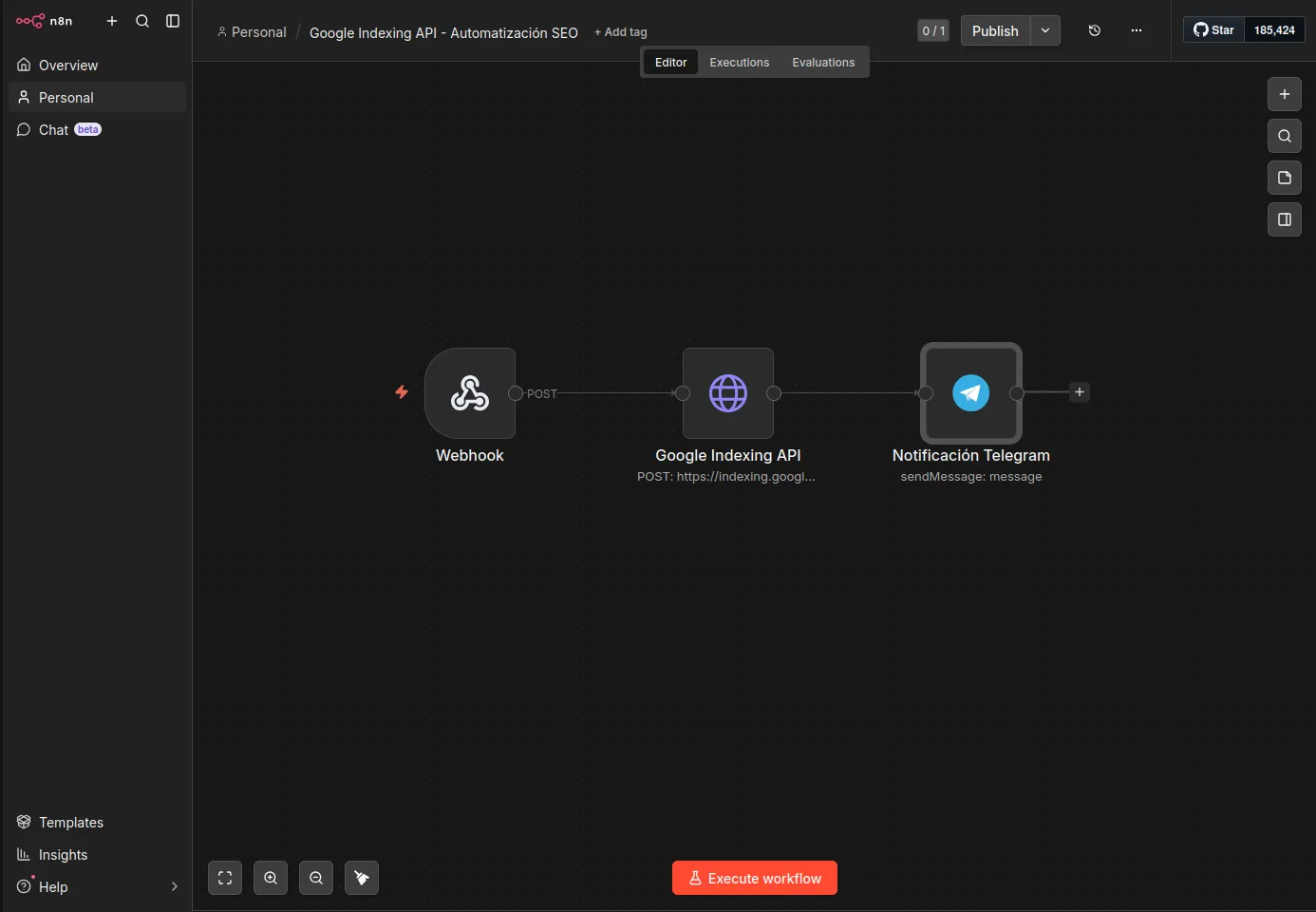Open Chat beta in the sidebar

[97, 130]
